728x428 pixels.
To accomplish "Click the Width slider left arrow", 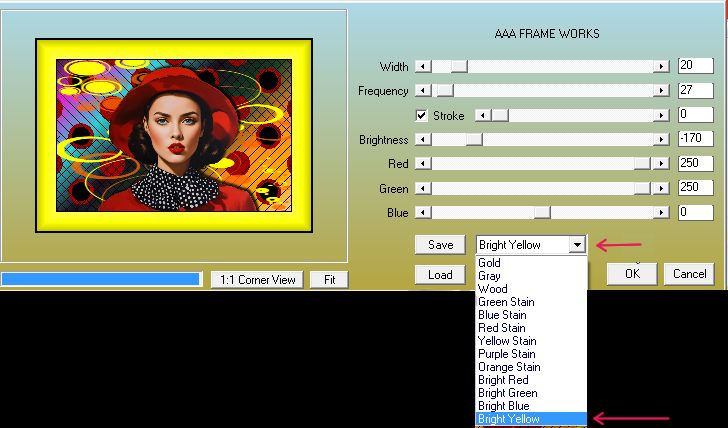I will 422,66.
